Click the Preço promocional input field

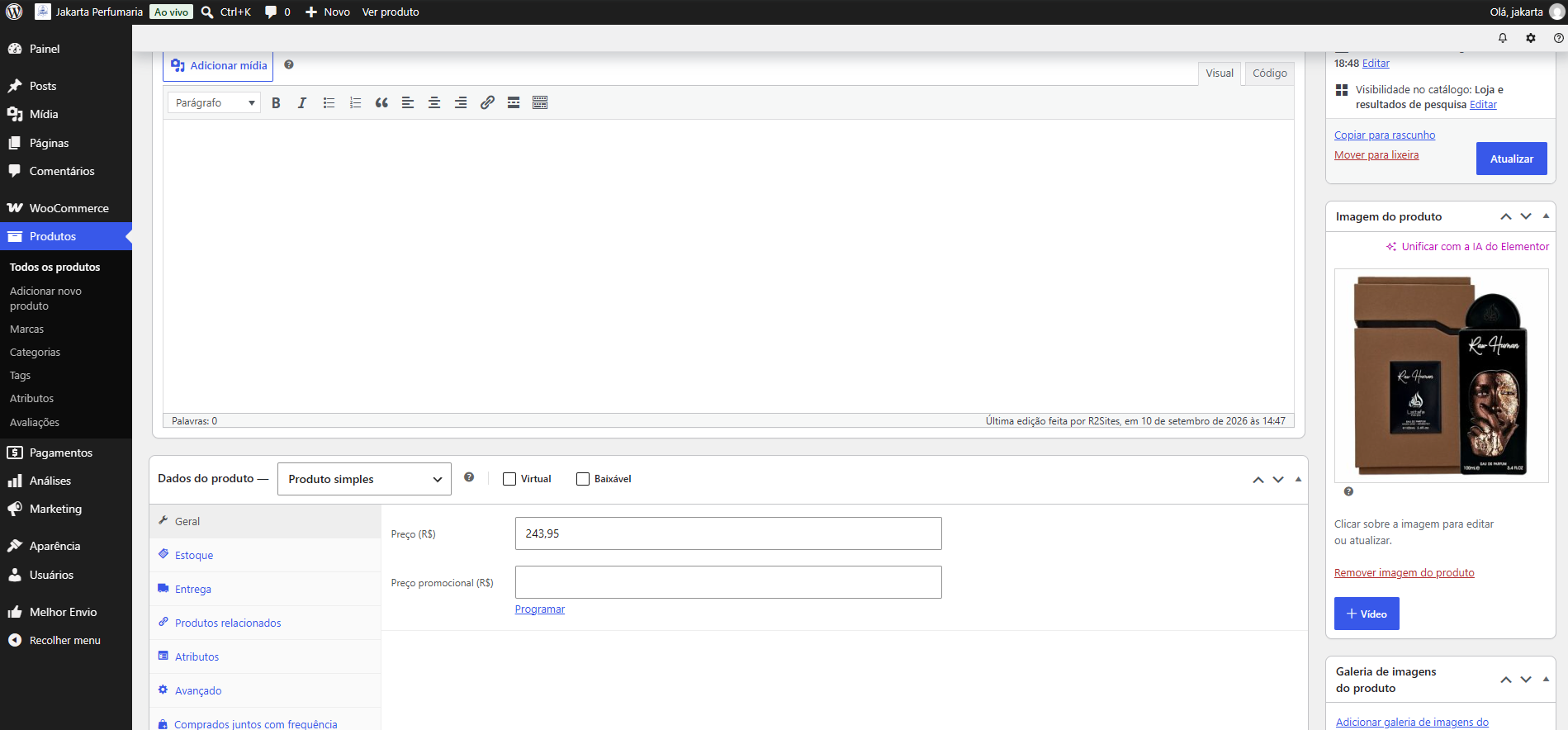728,582
